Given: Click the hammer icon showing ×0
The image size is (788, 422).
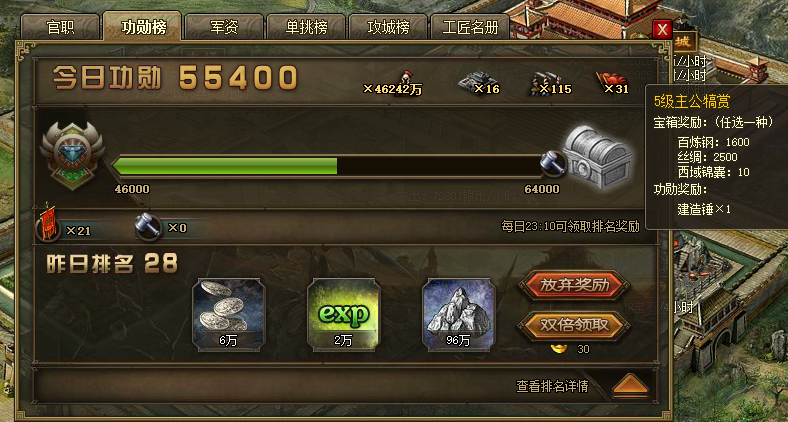Looking at the screenshot, I should (x=148, y=227).
